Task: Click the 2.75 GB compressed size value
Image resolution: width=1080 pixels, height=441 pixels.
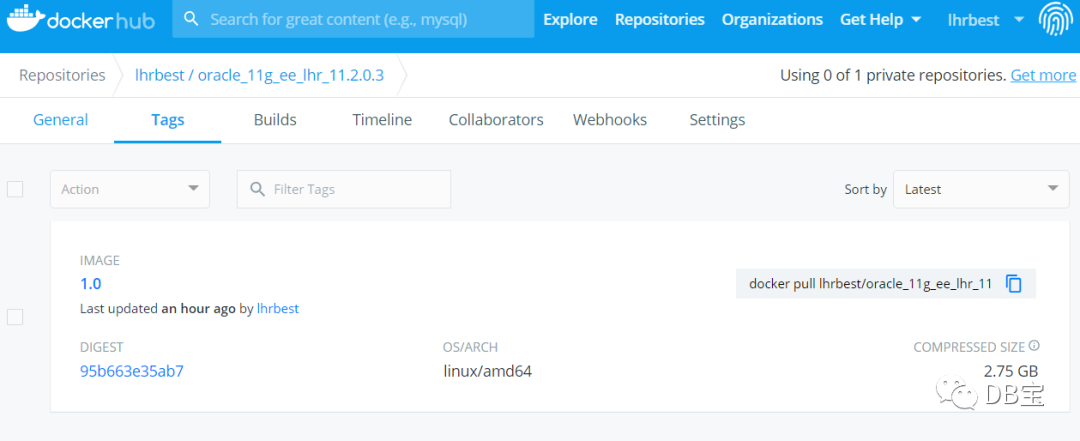Action: coord(1010,371)
